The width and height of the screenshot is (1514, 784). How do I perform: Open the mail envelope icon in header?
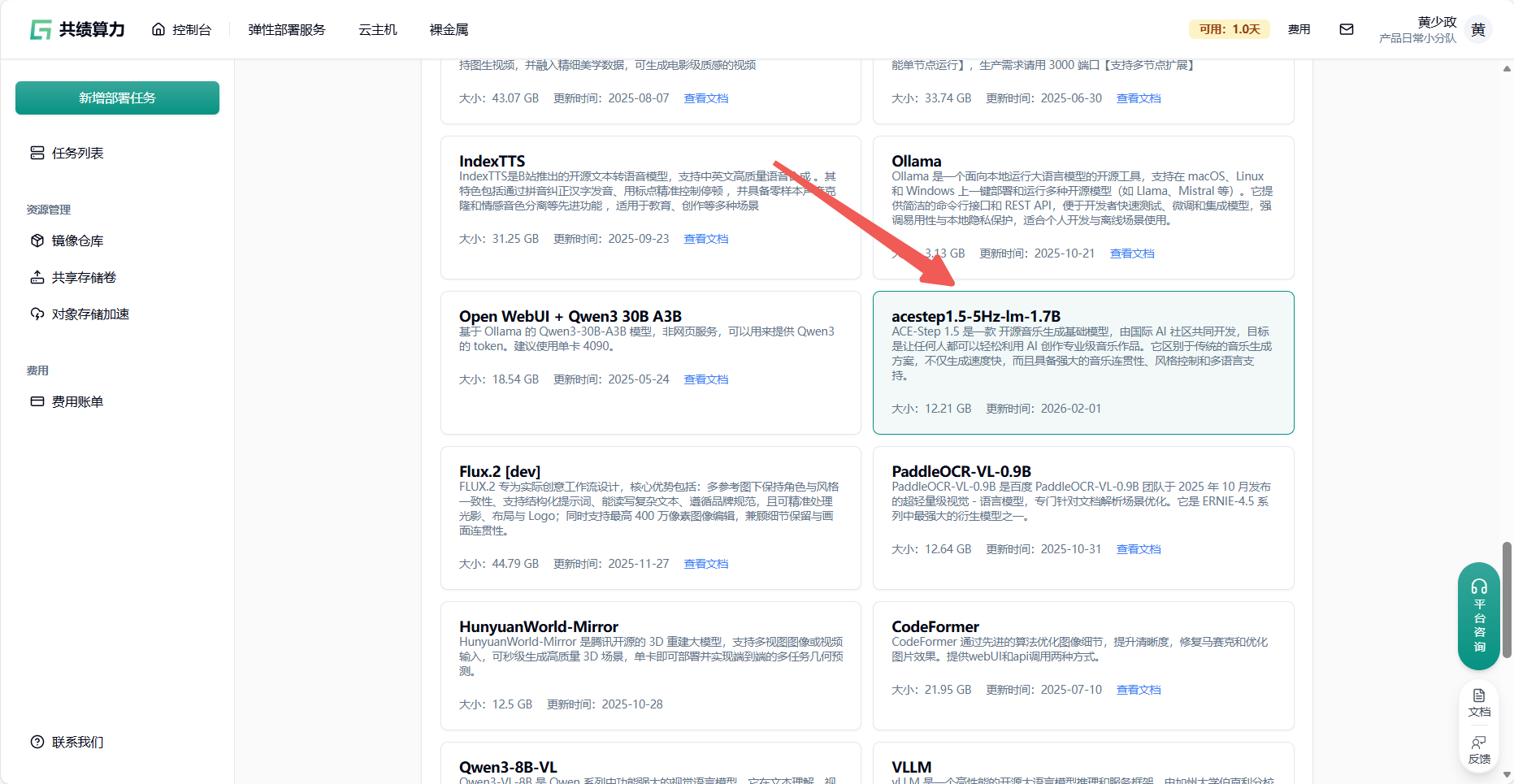tap(1347, 29)
